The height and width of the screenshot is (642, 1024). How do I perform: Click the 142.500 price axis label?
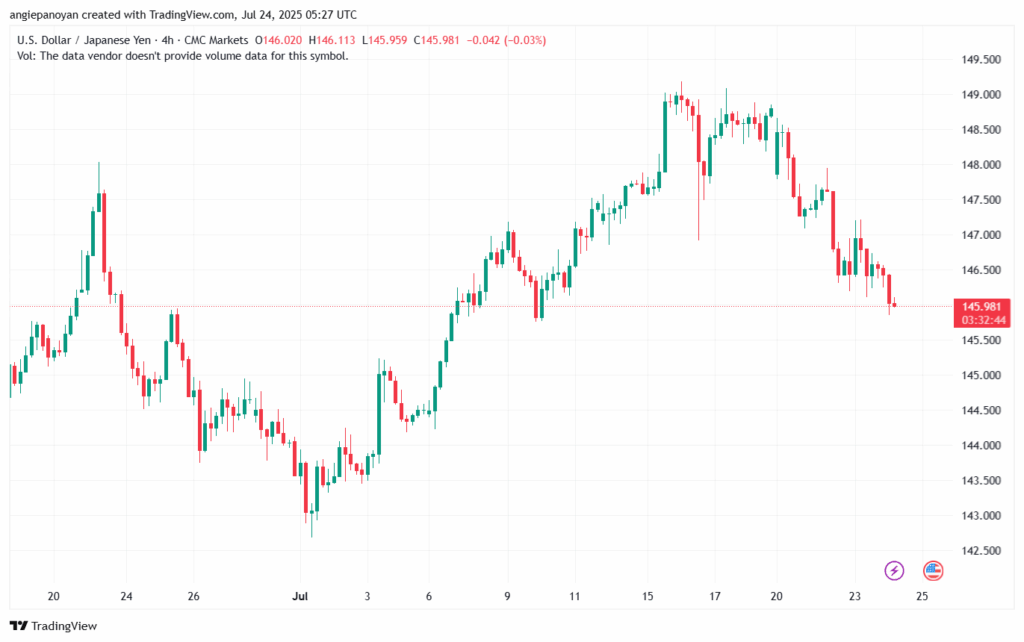pyautogui.click(x=981, y=551)
